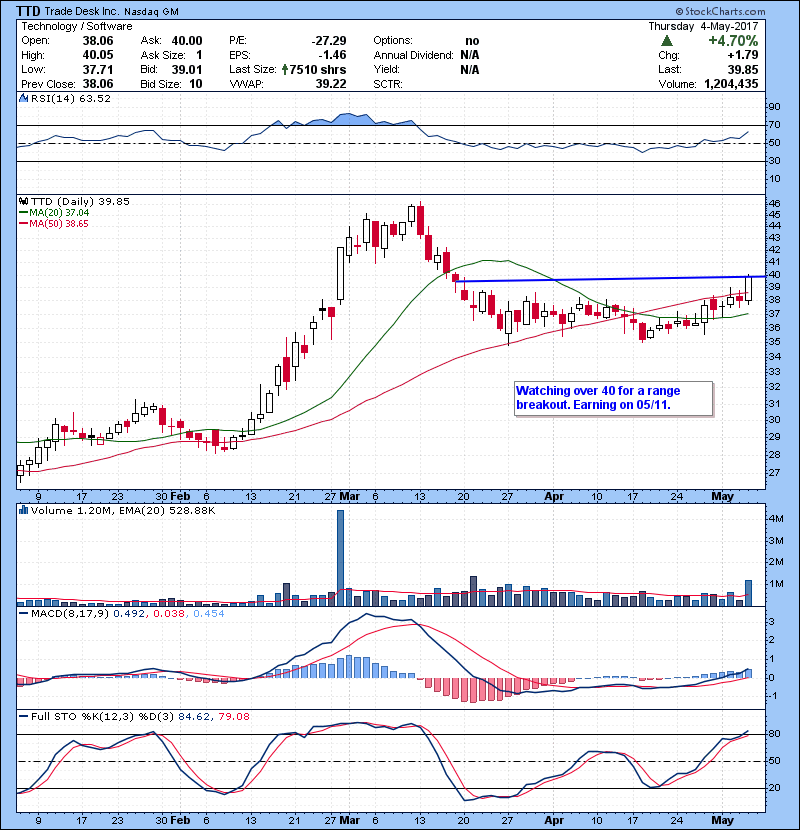800x830 pixels.
Task: Click the Technology / Software sector label
Action: click(x=77, y=26)
